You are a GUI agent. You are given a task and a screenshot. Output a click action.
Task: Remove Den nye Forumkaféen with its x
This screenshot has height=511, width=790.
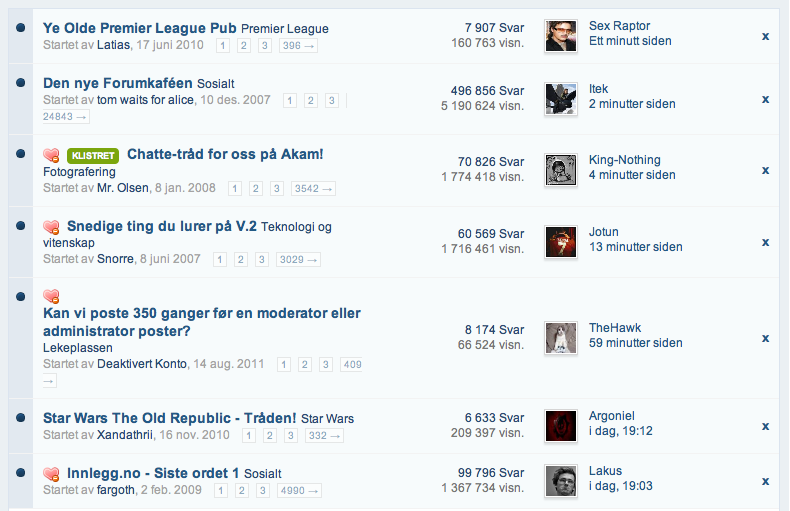coord(765,99)
